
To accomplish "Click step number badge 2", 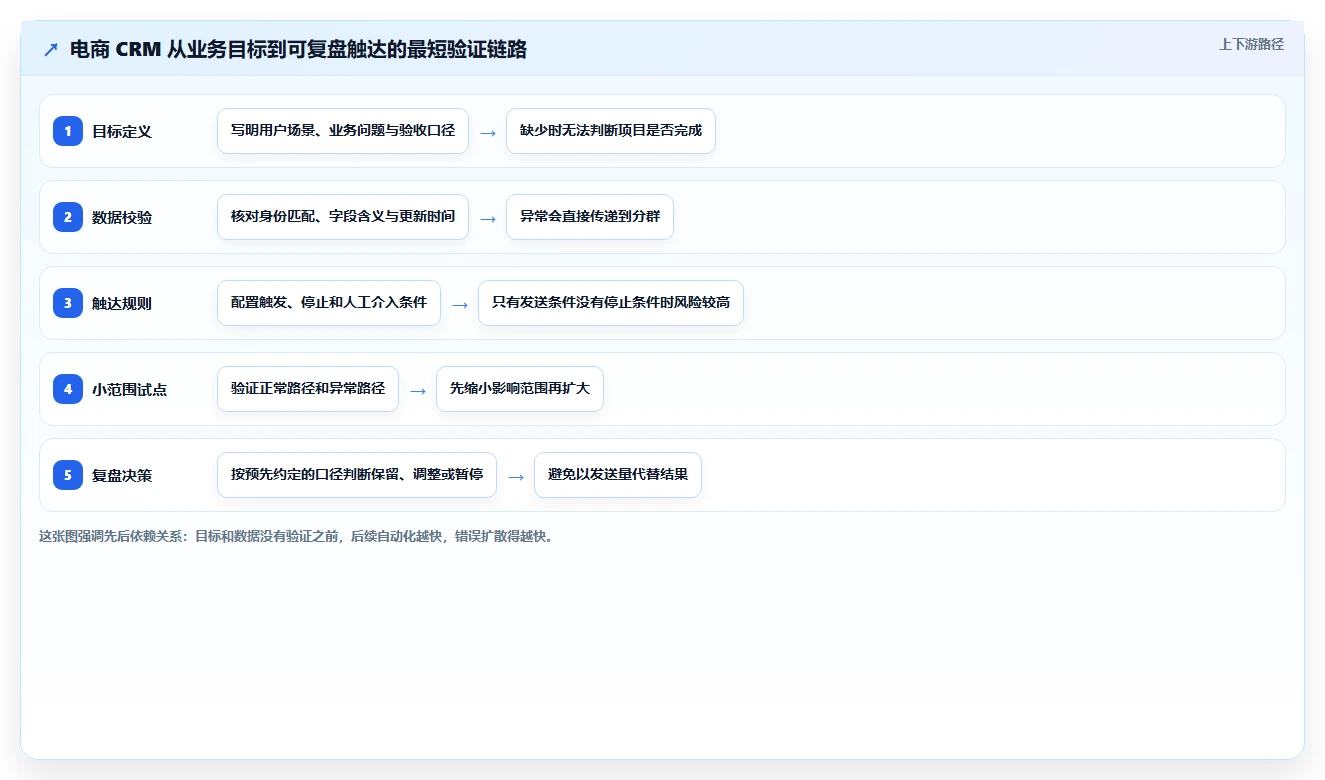I will [68, 217].
